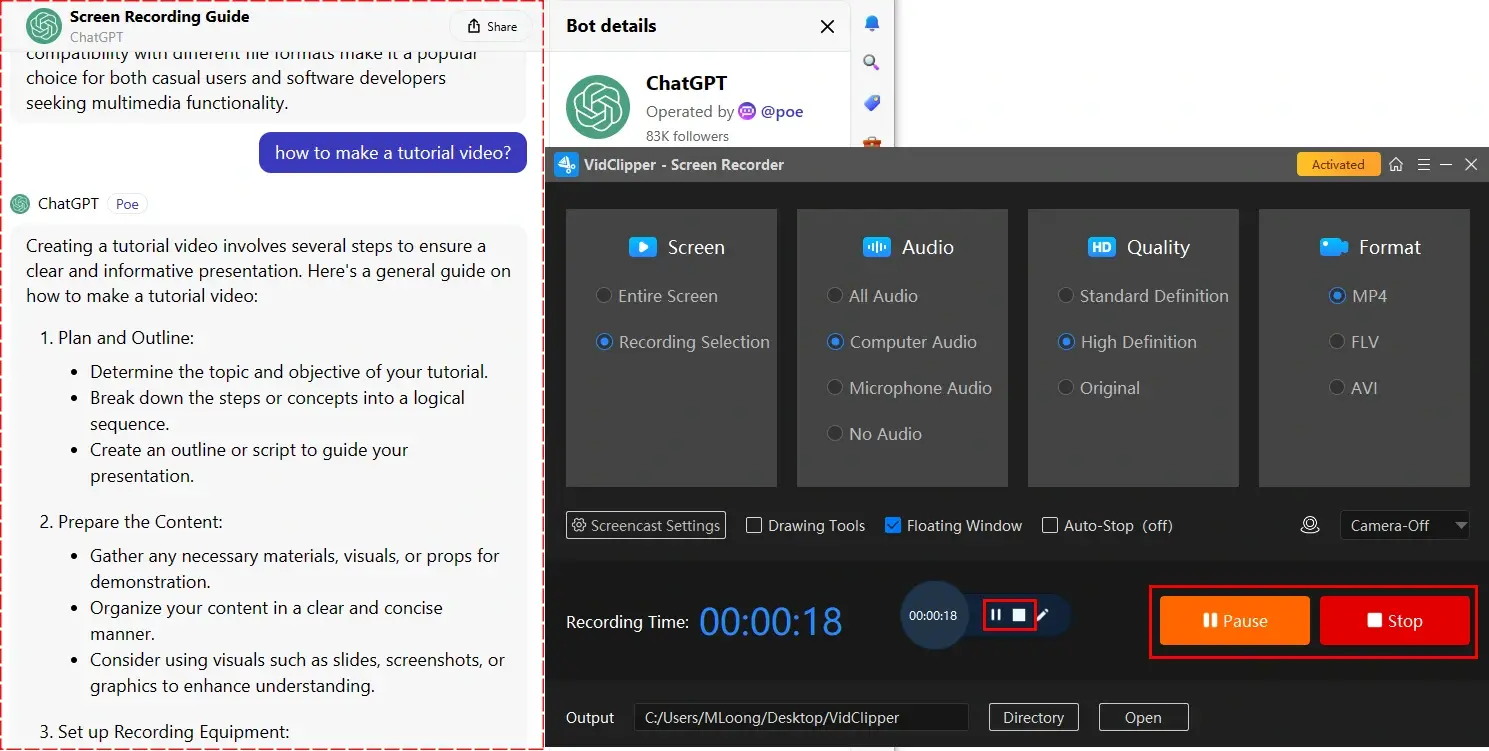Image resolution: width=1489 pixels, height=751 pixels.
Task: Click the output path field
Action: [x=801, y=717]
